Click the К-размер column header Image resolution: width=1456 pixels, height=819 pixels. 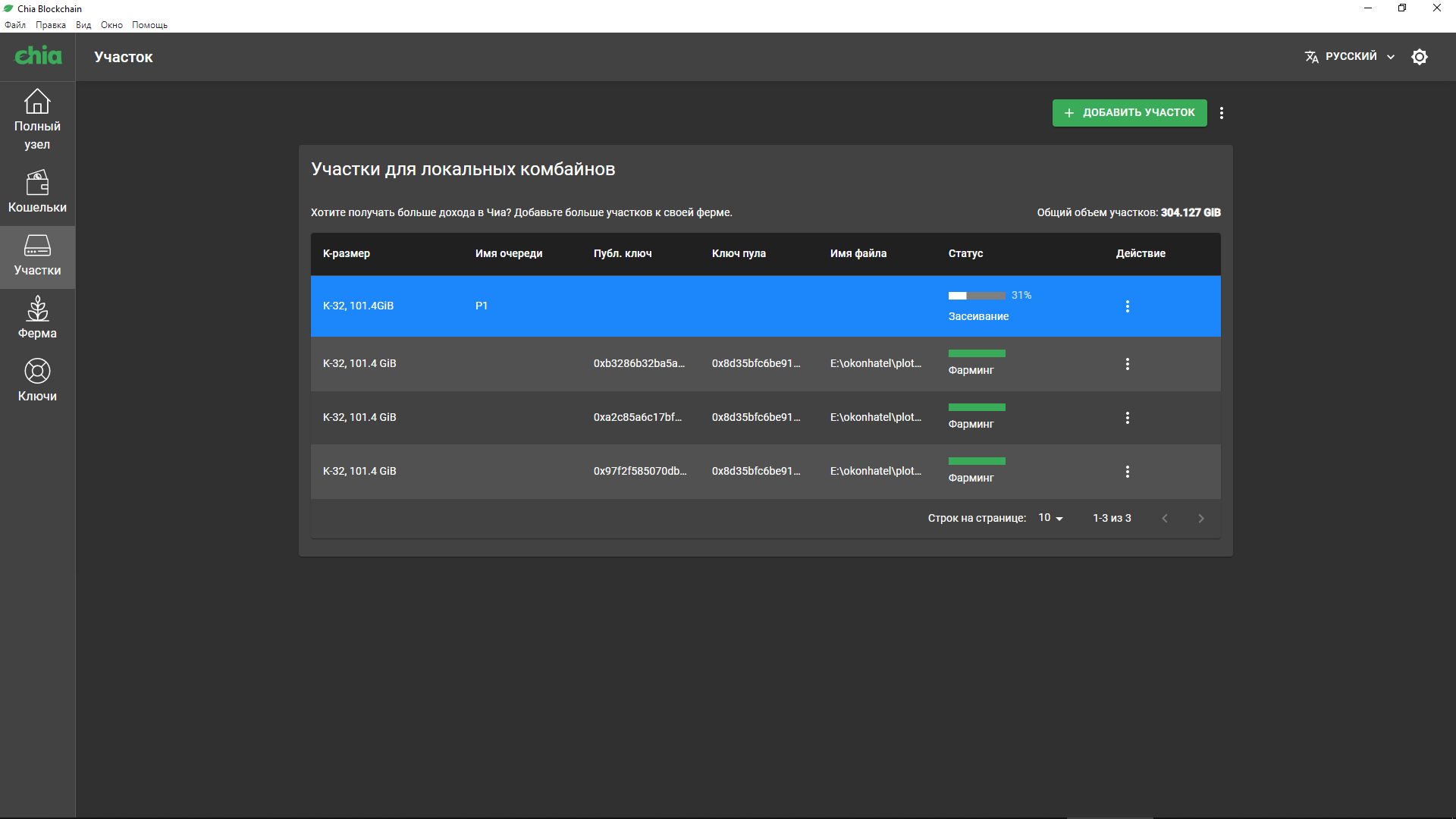347,254
